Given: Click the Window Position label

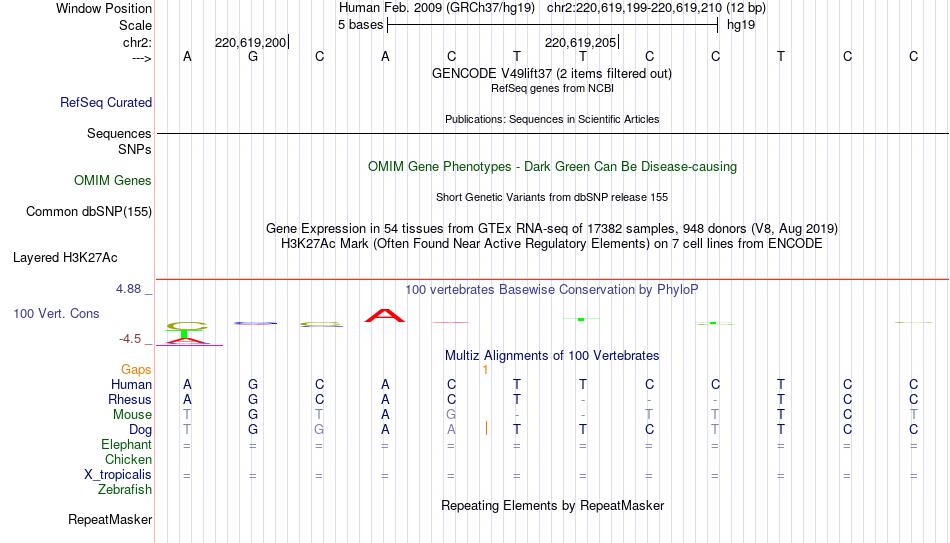Looking at the screenshot, I should 104,8.
